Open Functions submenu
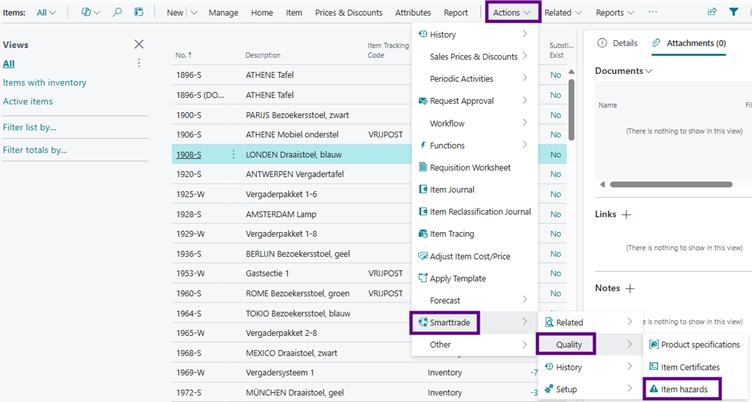The width and height of the screenshot is (752, 402). pos(474,145)
